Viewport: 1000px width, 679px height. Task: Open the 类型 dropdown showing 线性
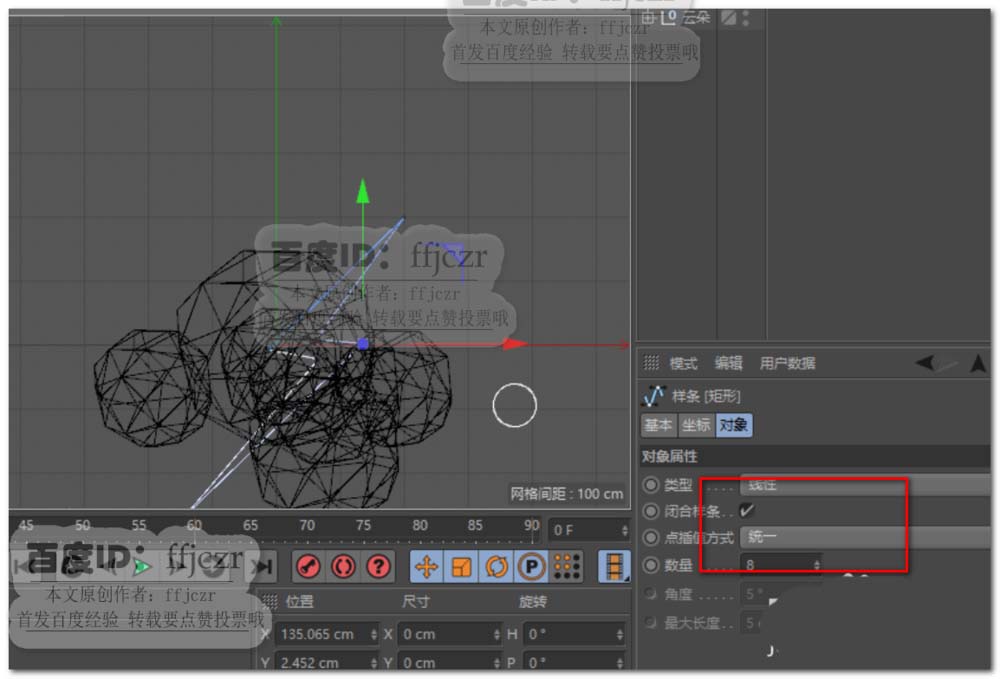(x=865, y=485)
